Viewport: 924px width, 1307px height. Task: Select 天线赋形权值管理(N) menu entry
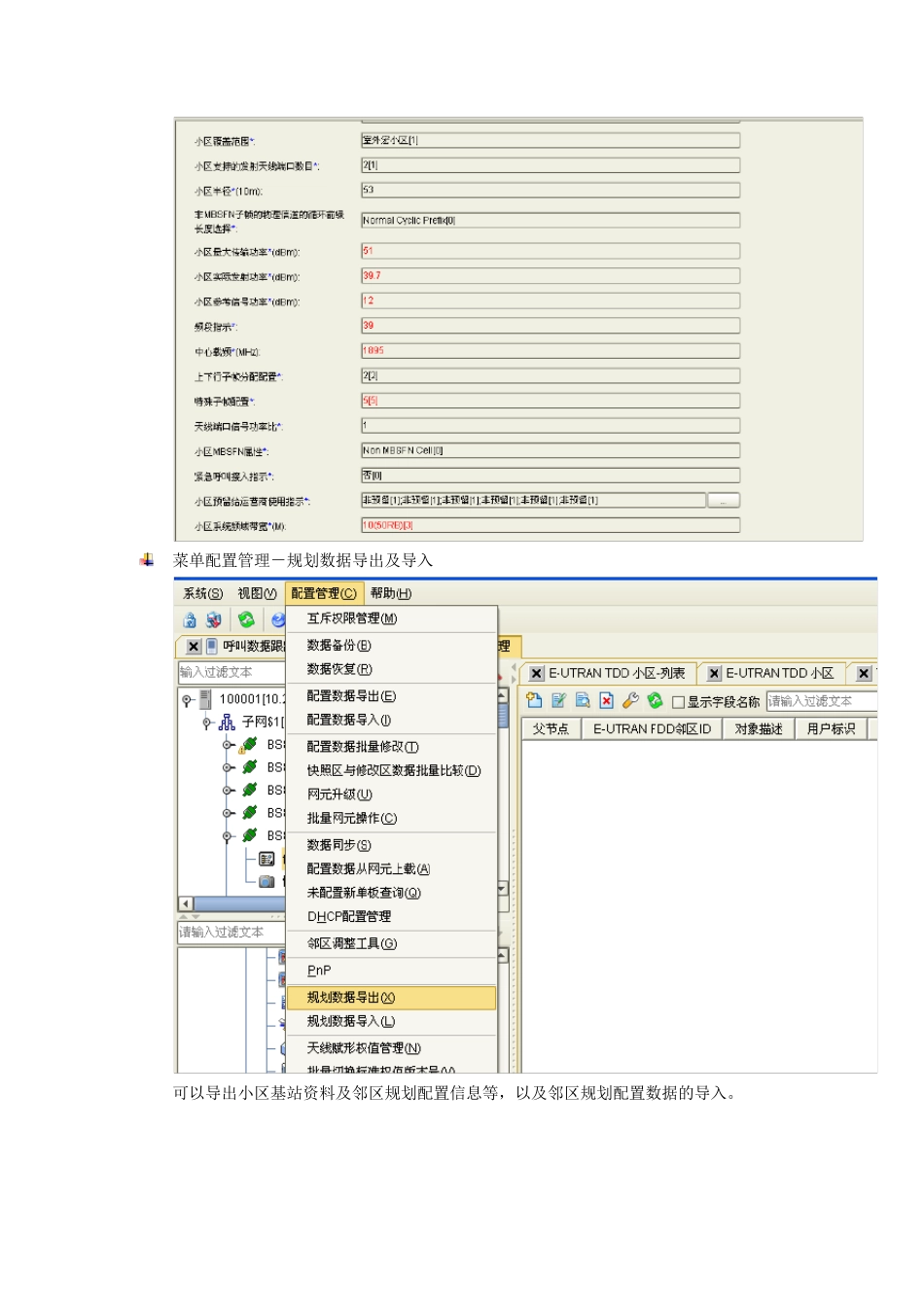(x=391, y=1048)
